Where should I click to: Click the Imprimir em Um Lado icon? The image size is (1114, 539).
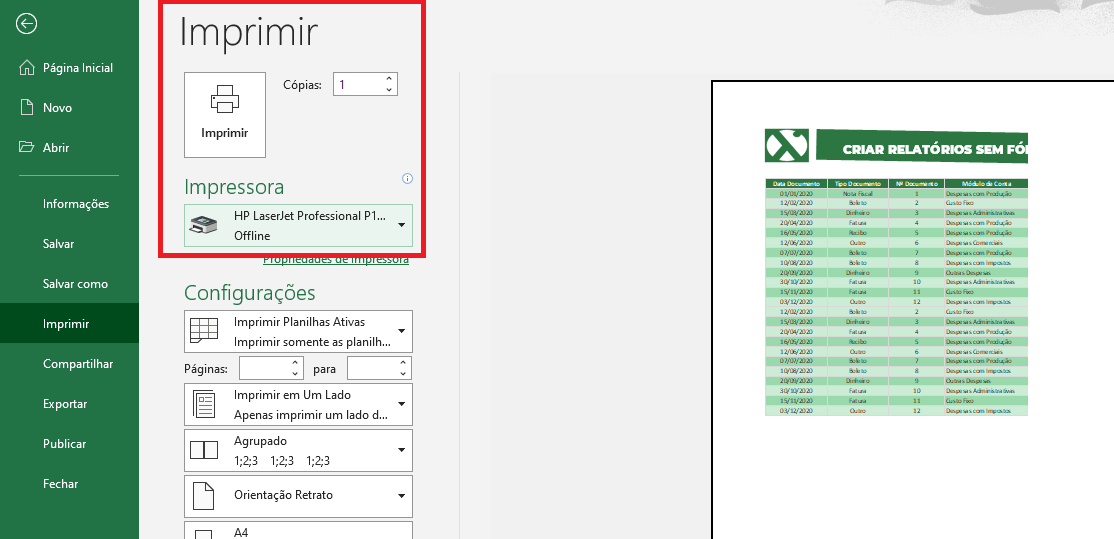coord(204,404)
